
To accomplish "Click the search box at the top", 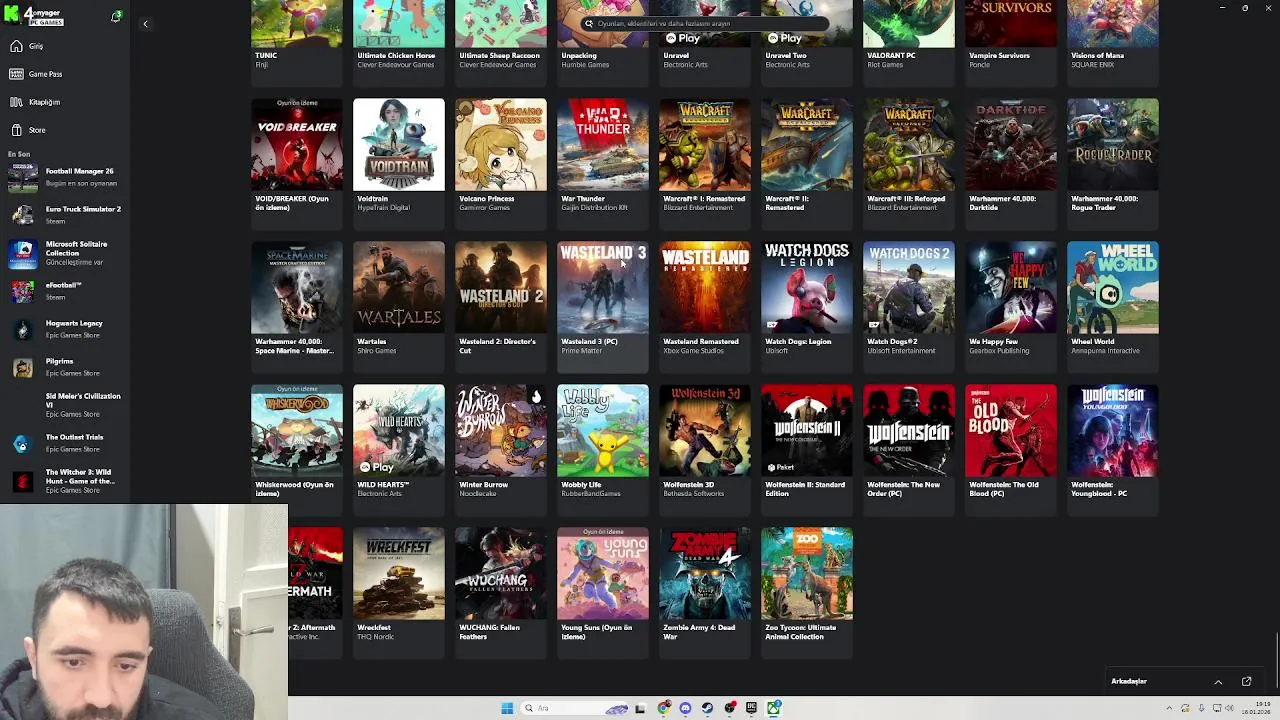I will click(706, 23).
